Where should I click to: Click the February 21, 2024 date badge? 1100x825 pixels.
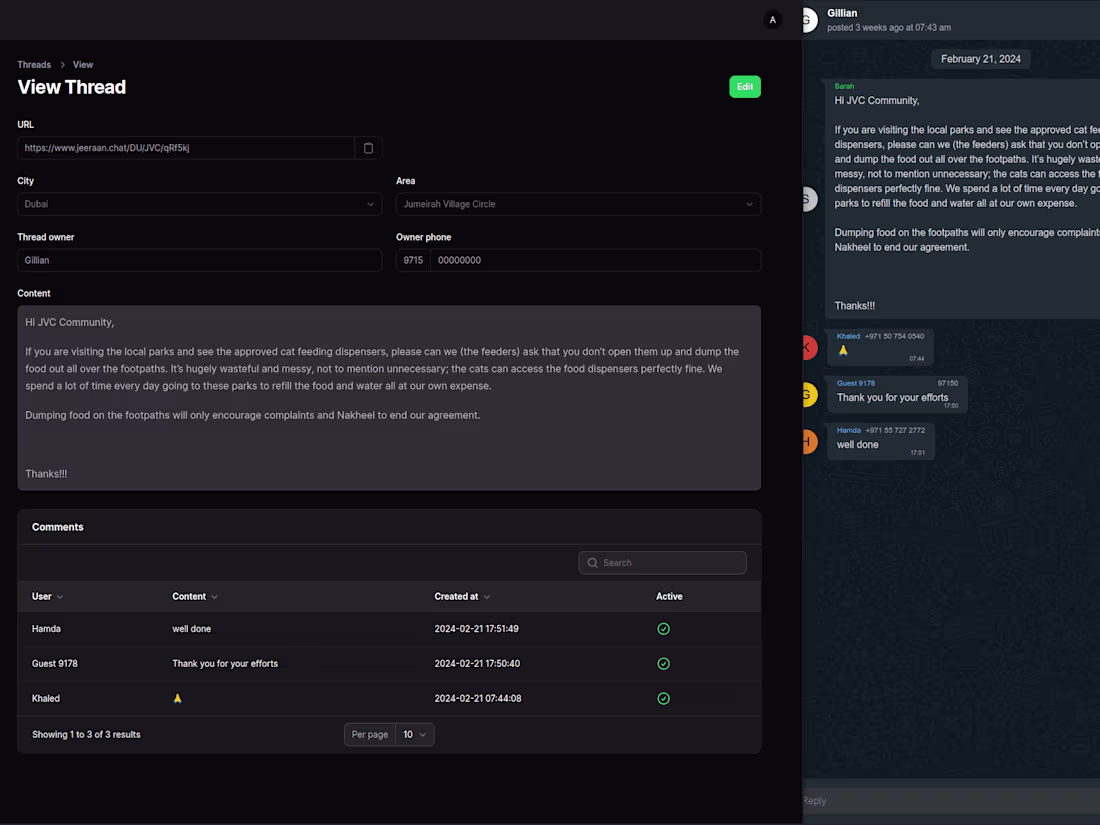point(981,59)
